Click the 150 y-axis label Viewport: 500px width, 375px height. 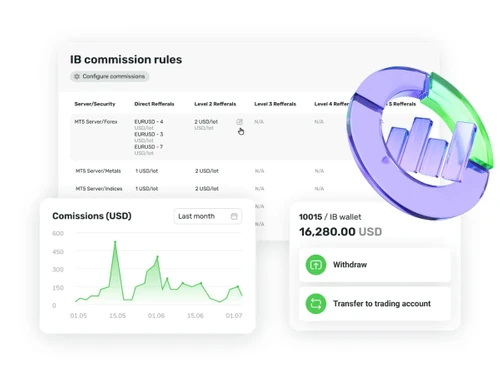click(58, 288)
